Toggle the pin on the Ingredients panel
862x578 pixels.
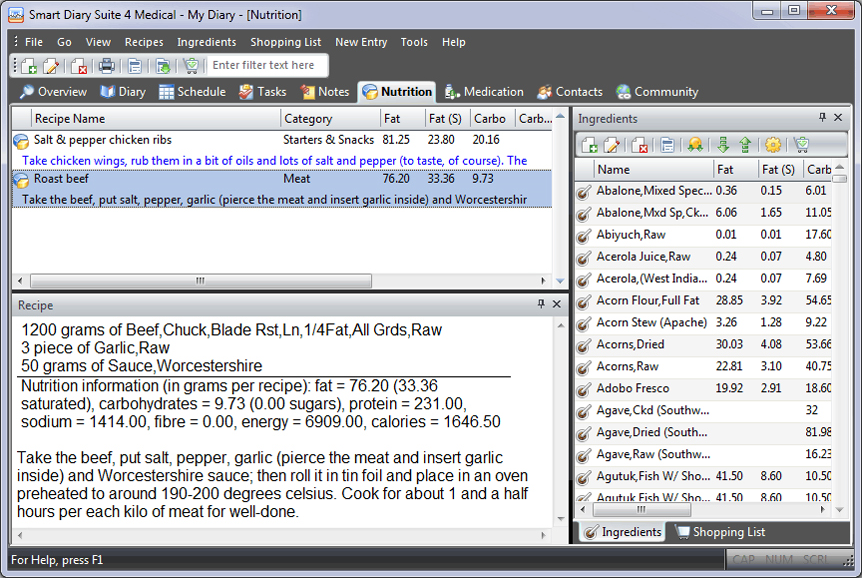tap(823, 118)
